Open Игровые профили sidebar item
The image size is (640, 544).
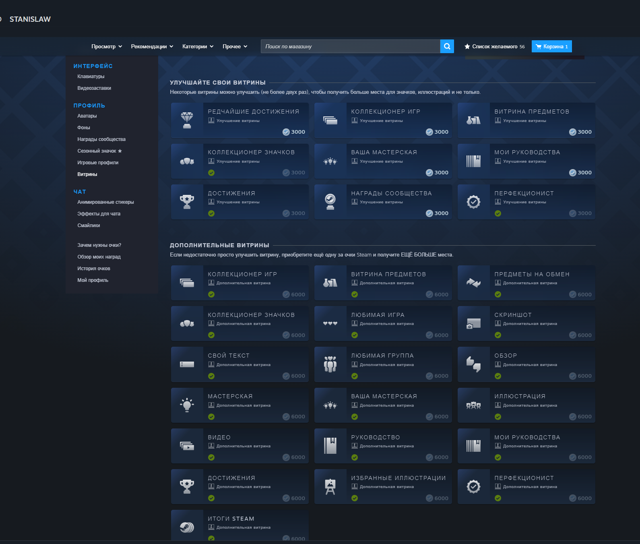click(98, 162)
